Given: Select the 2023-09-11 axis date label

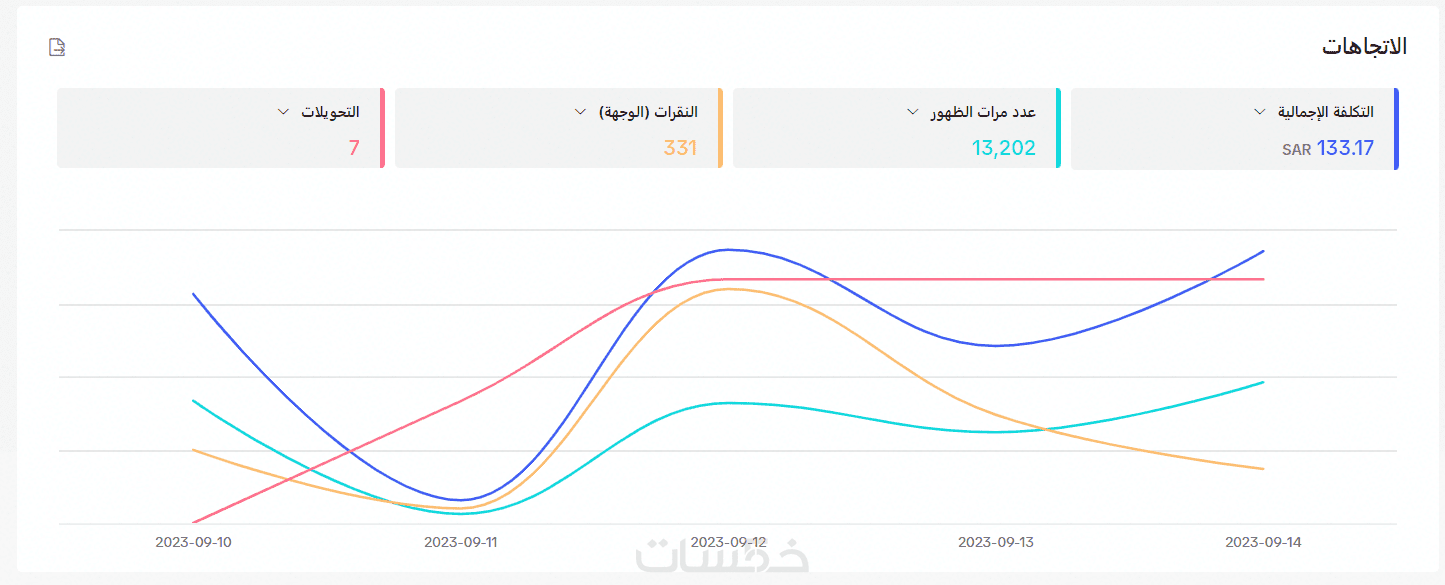Looking at the screenshot, I should pyautogui.click(x=461, y=542).
